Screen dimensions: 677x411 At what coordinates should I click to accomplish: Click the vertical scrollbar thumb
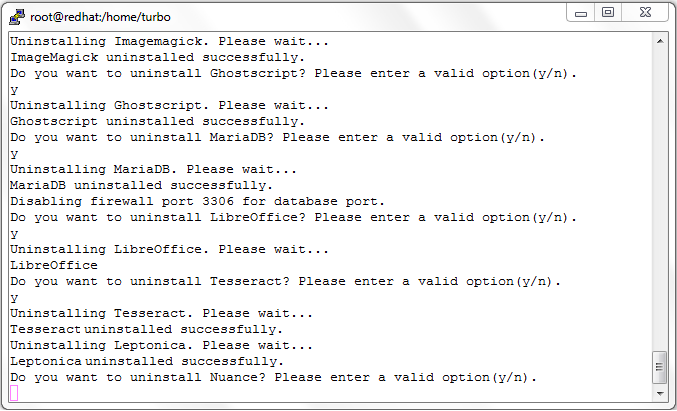[x=660, y=367]
